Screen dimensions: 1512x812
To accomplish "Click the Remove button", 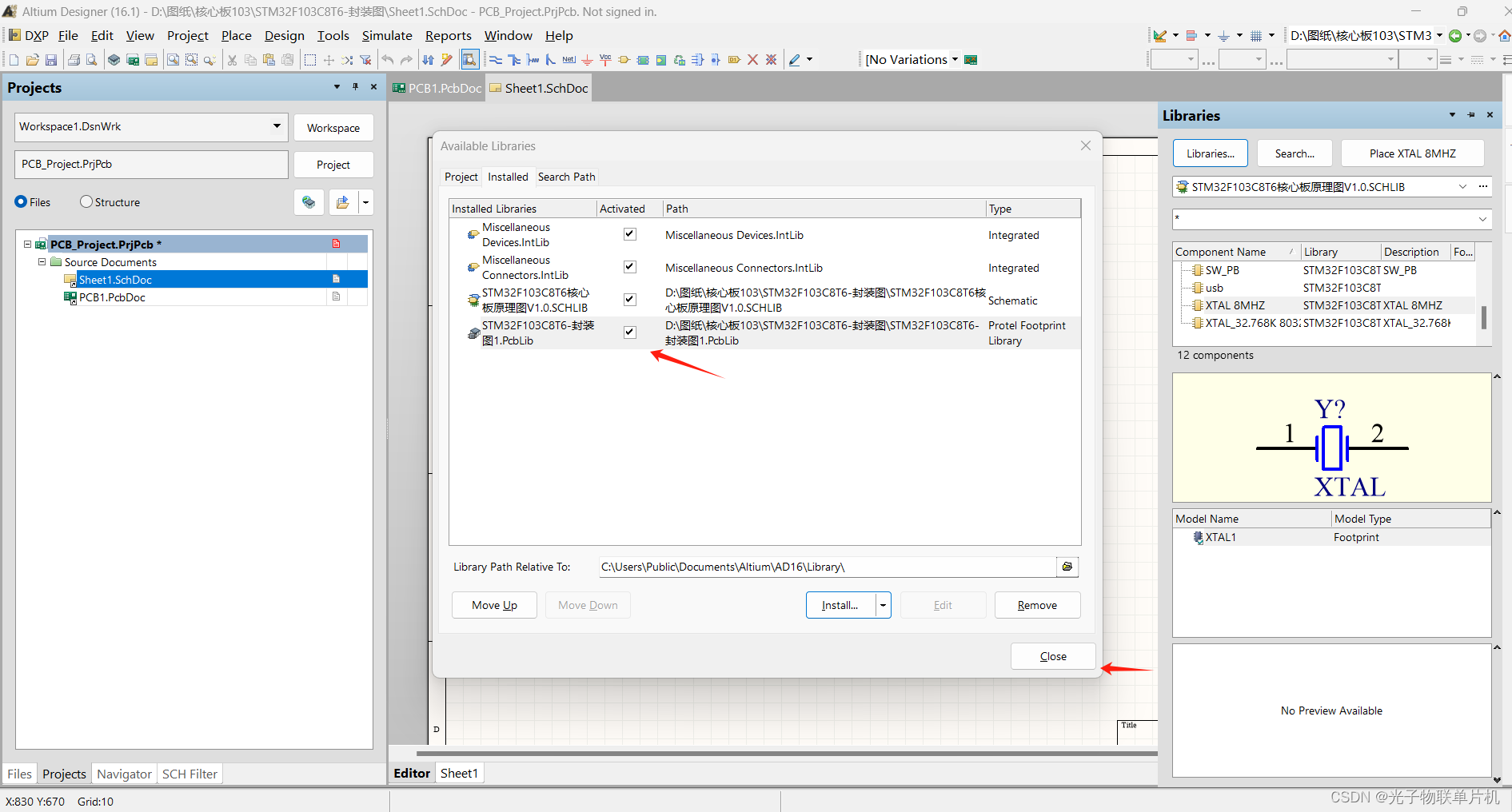I will [x=1037, y=605].
